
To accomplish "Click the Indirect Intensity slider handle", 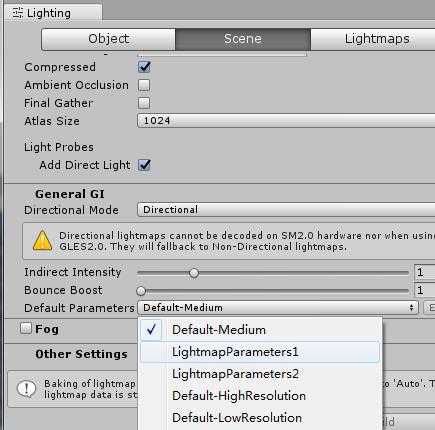I will tap(194, 273).
